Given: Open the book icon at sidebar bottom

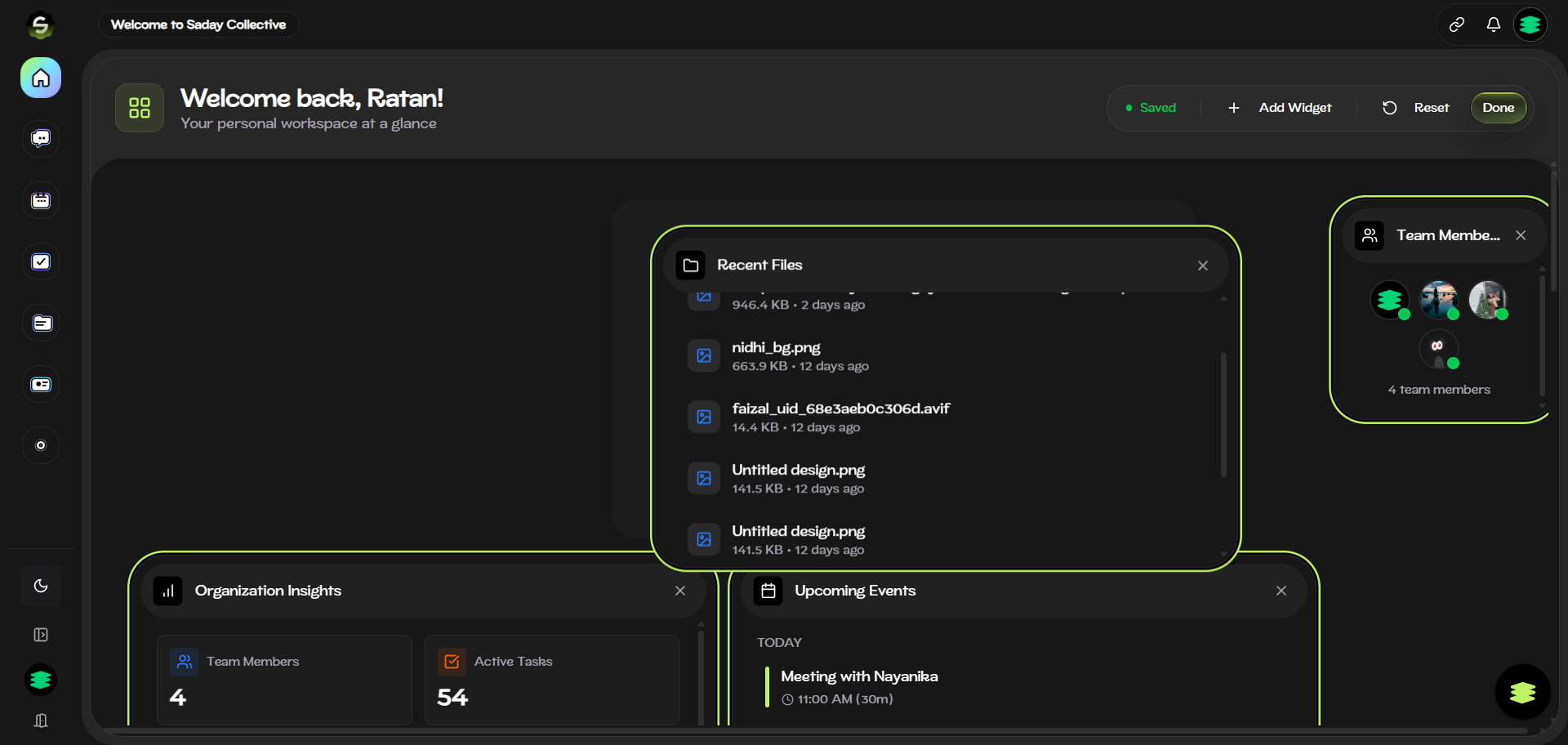Looking at the screenshot, I should point(41,720).
